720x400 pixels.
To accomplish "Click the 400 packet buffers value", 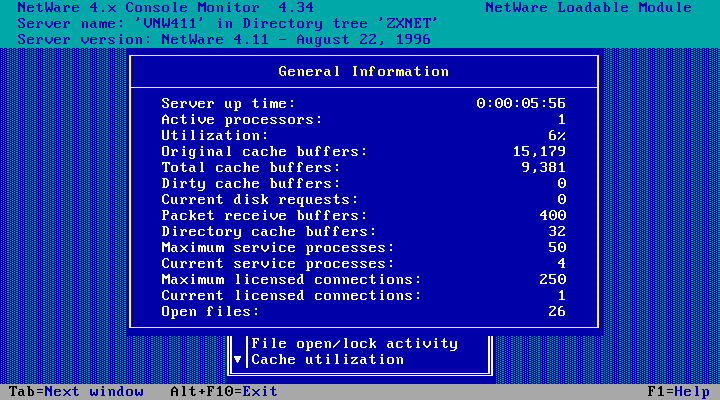I will pos(552,215).
